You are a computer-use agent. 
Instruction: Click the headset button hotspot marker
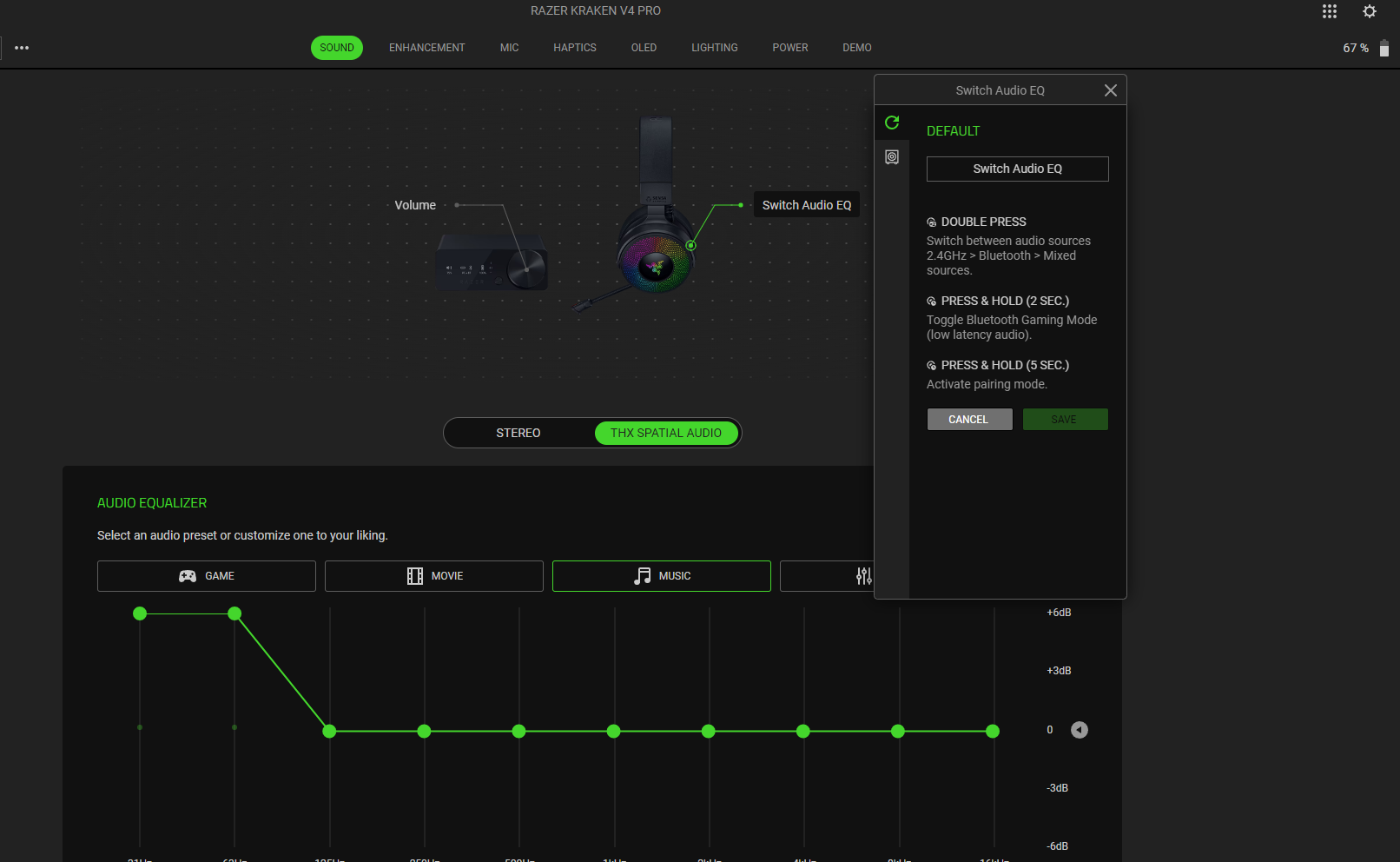click(x=690, y=246)
